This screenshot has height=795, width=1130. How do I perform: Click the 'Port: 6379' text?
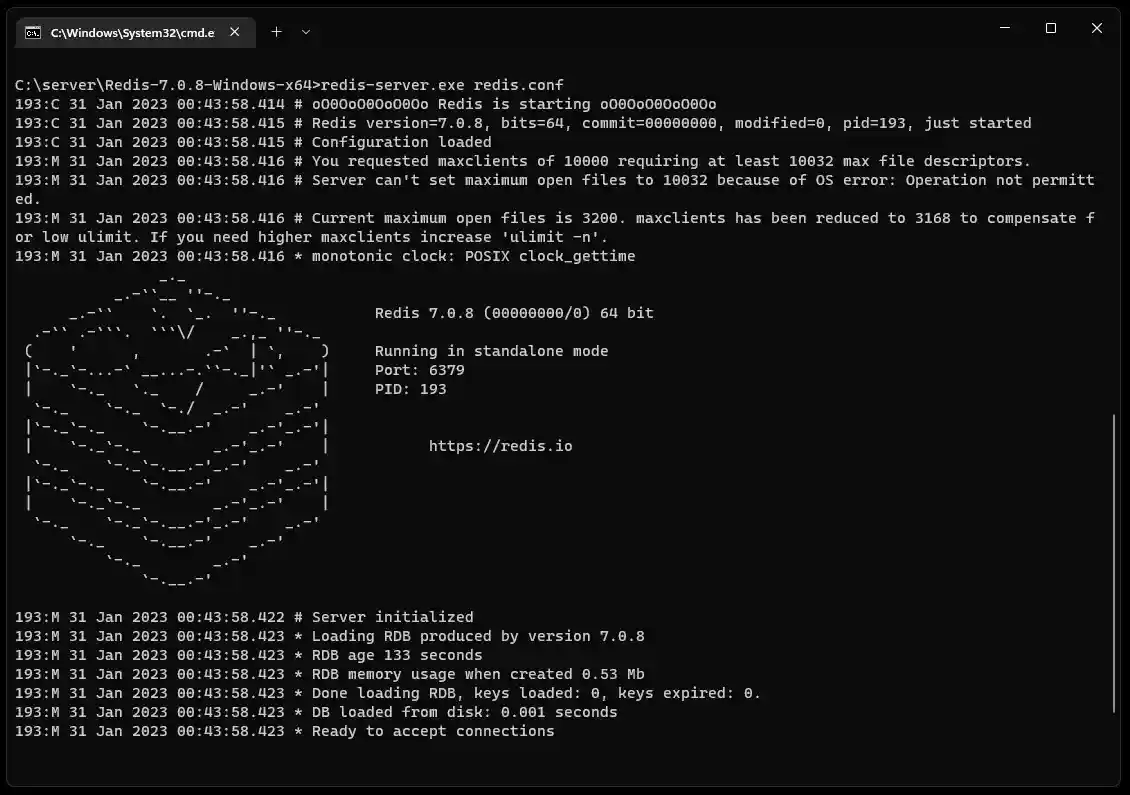419,370
